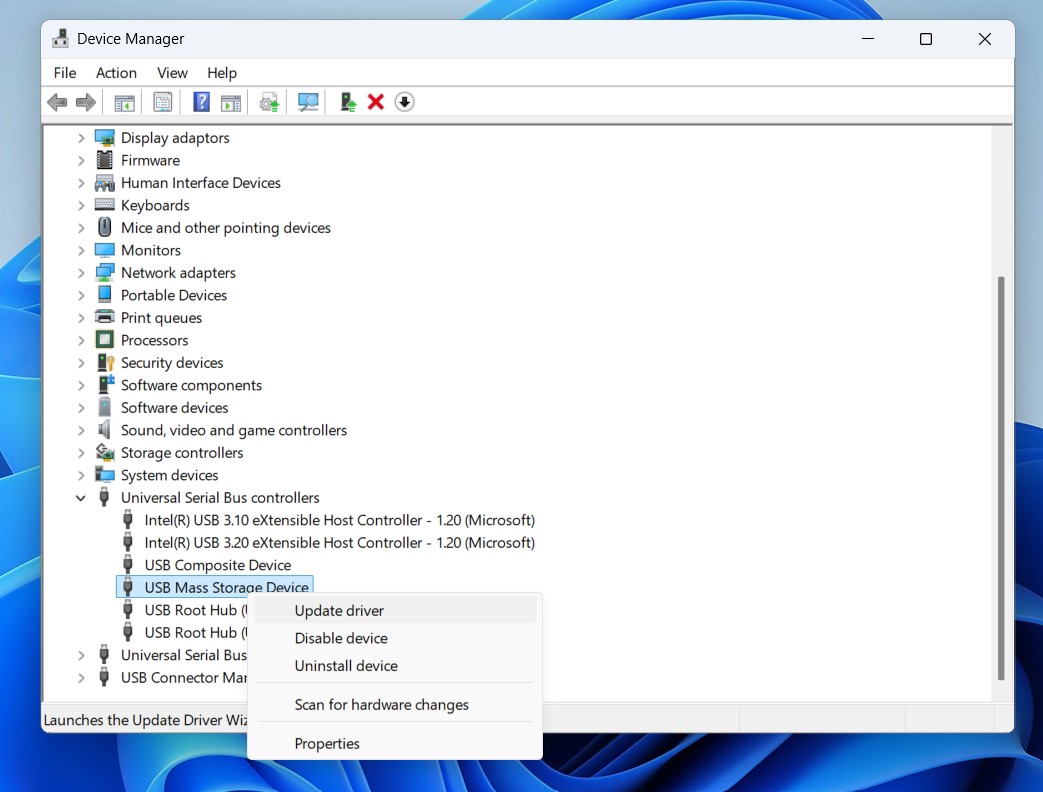Click the Monitors category icon

pyautogui.click(x=104, y=250)
